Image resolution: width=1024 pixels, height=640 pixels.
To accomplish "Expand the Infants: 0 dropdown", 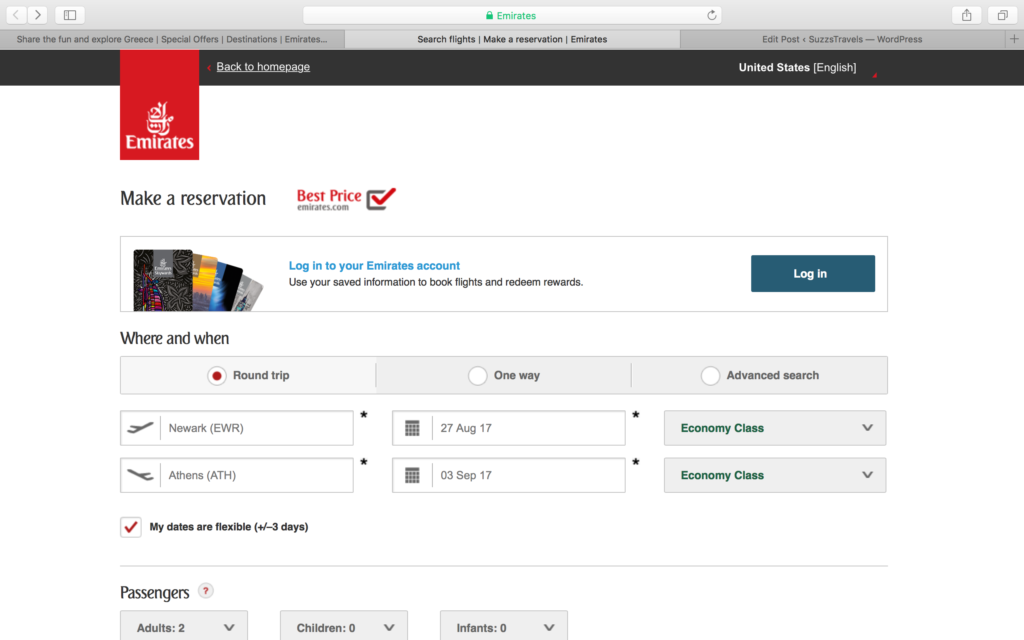I will click(504, 627).
